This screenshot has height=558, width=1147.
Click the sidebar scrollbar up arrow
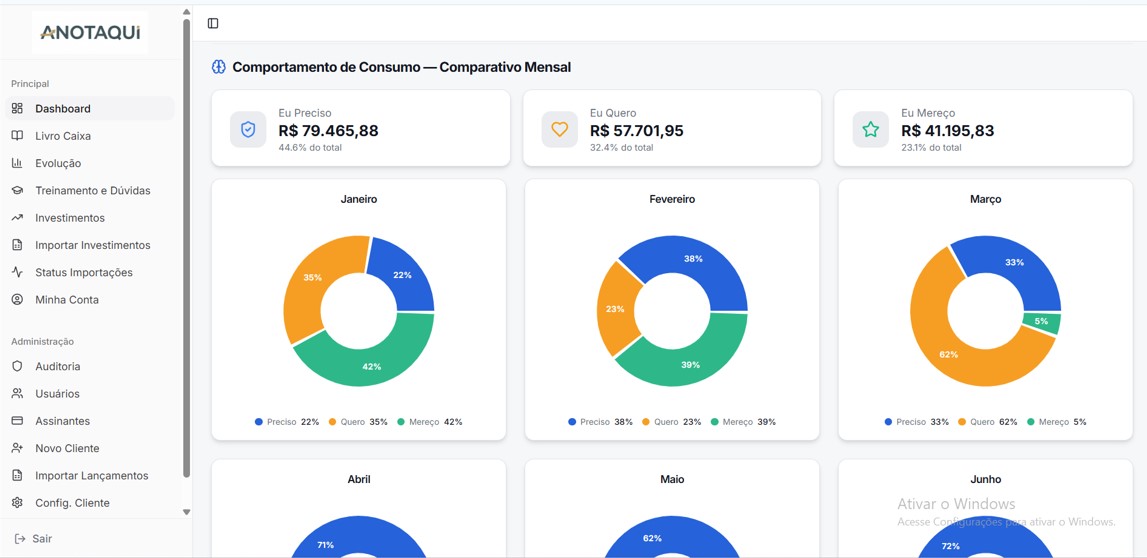tap(186, 12)
